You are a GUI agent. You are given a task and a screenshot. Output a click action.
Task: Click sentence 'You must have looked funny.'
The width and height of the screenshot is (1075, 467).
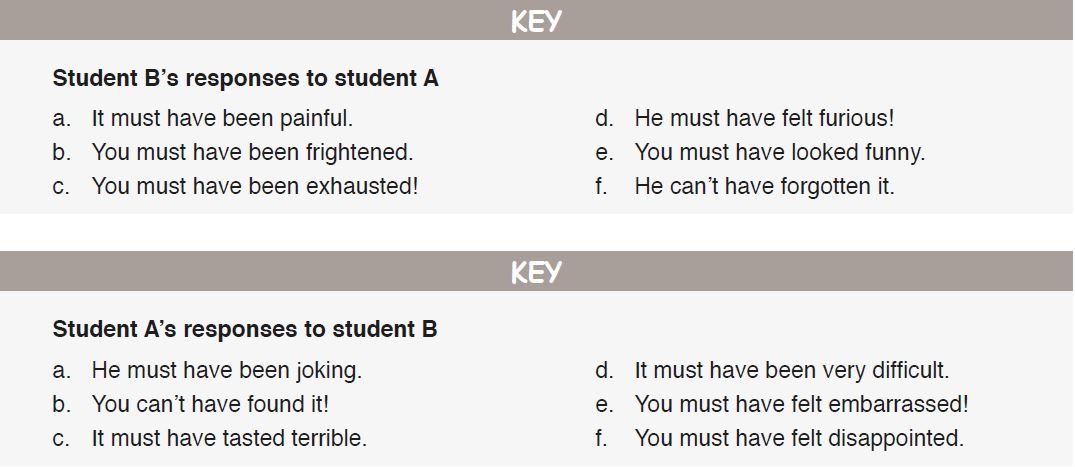780,152
